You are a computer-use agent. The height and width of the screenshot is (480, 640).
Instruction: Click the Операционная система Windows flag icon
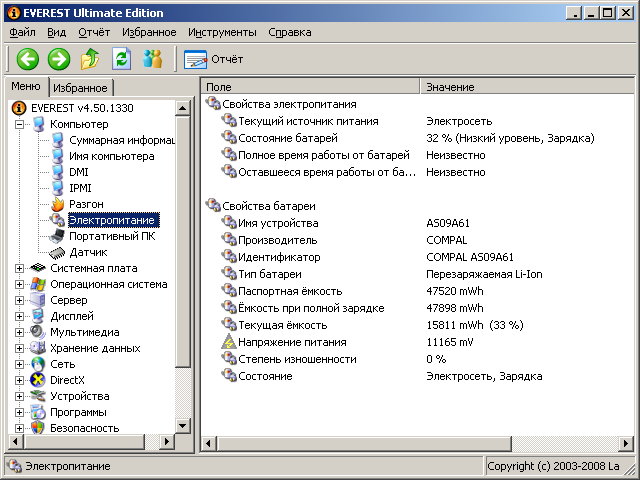coord(38,284)
